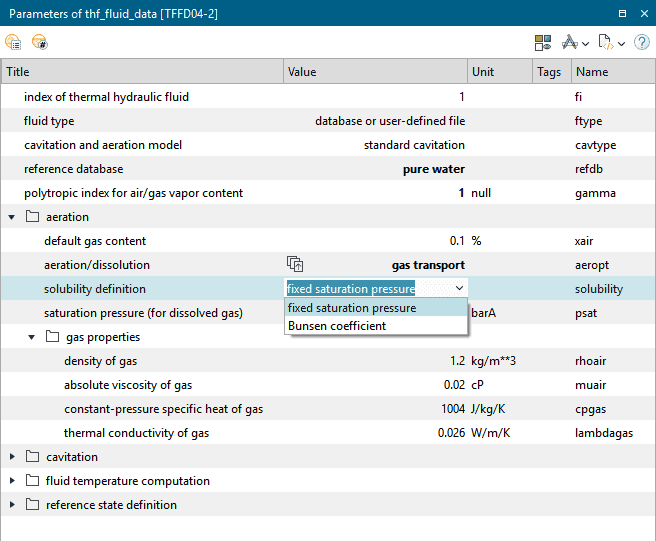Open dropdown arrow next to font A icon

tap(585, 43)
